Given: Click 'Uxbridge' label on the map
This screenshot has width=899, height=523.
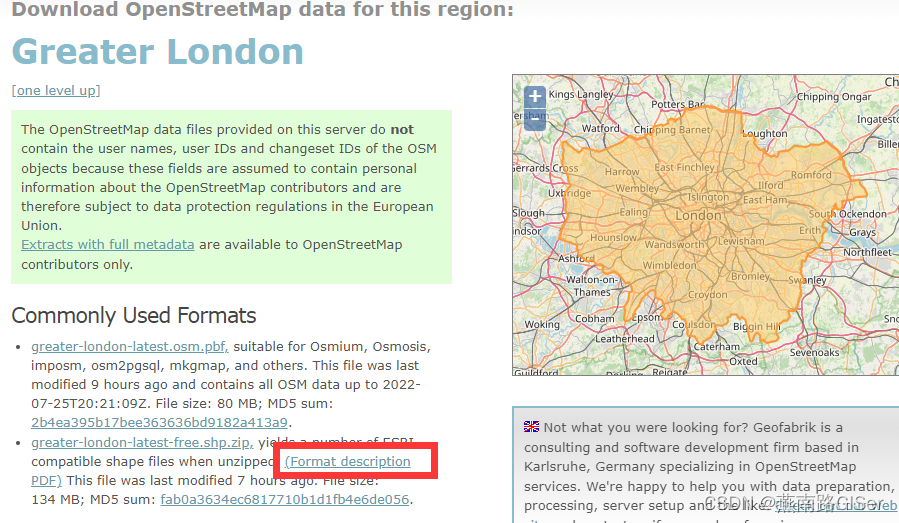Looking at the screenshot, I should coord(569,193).
